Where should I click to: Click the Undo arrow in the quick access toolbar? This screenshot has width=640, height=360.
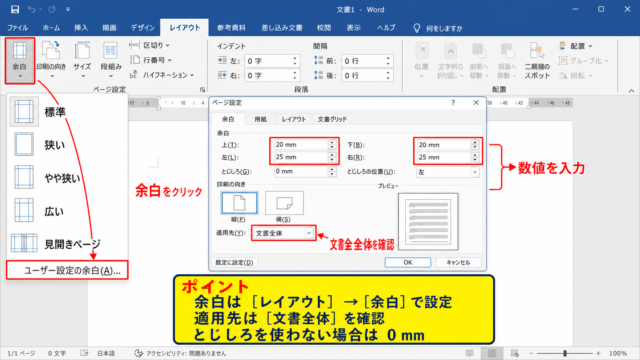(x=31, y=9)
